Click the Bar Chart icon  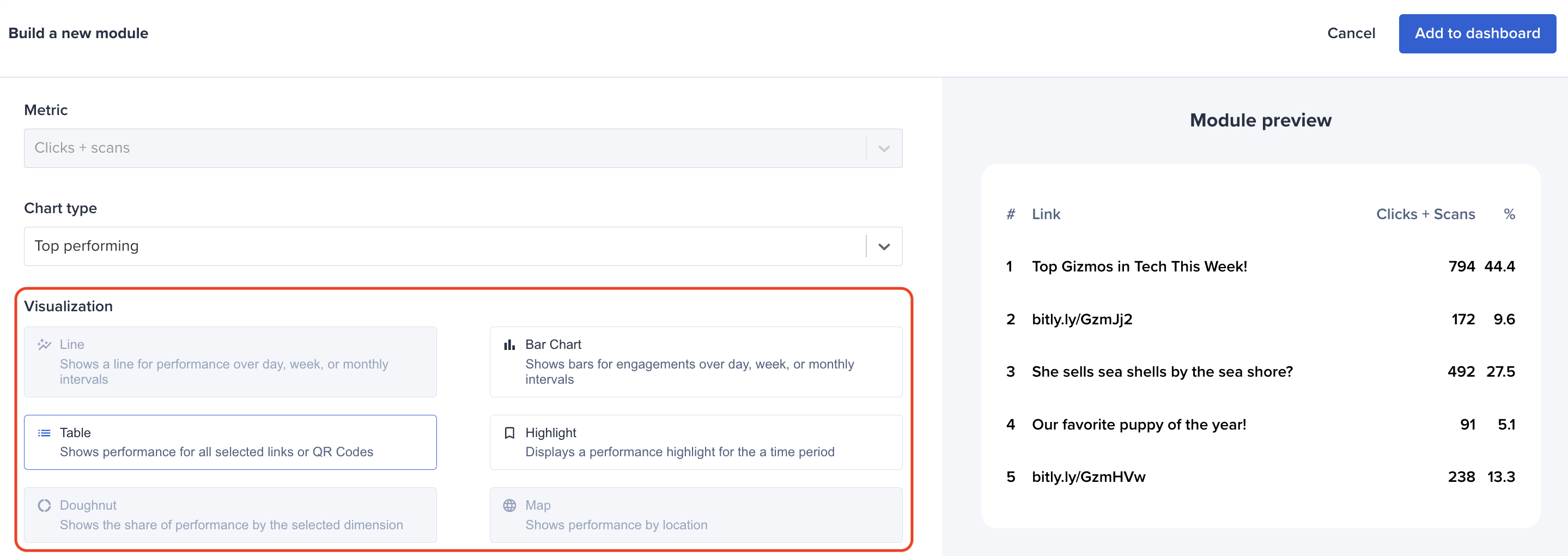[x=509, y=344]
